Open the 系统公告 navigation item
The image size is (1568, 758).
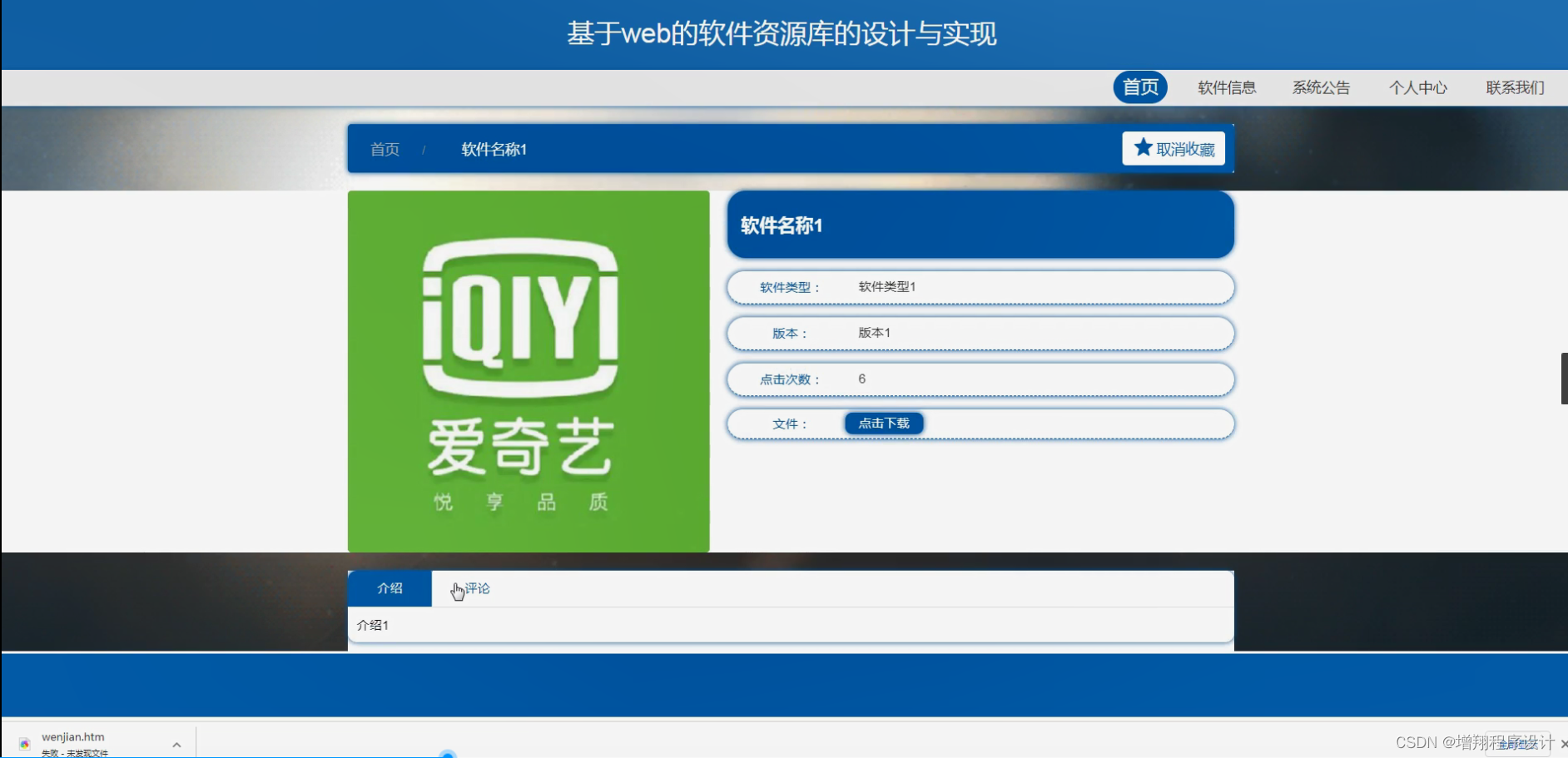point(1322,87)
